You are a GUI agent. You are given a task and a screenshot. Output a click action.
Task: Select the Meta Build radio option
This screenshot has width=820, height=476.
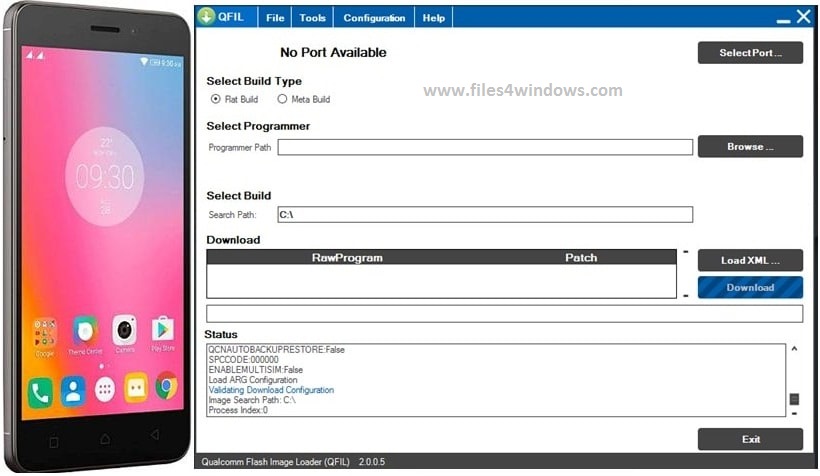(282, 99)
